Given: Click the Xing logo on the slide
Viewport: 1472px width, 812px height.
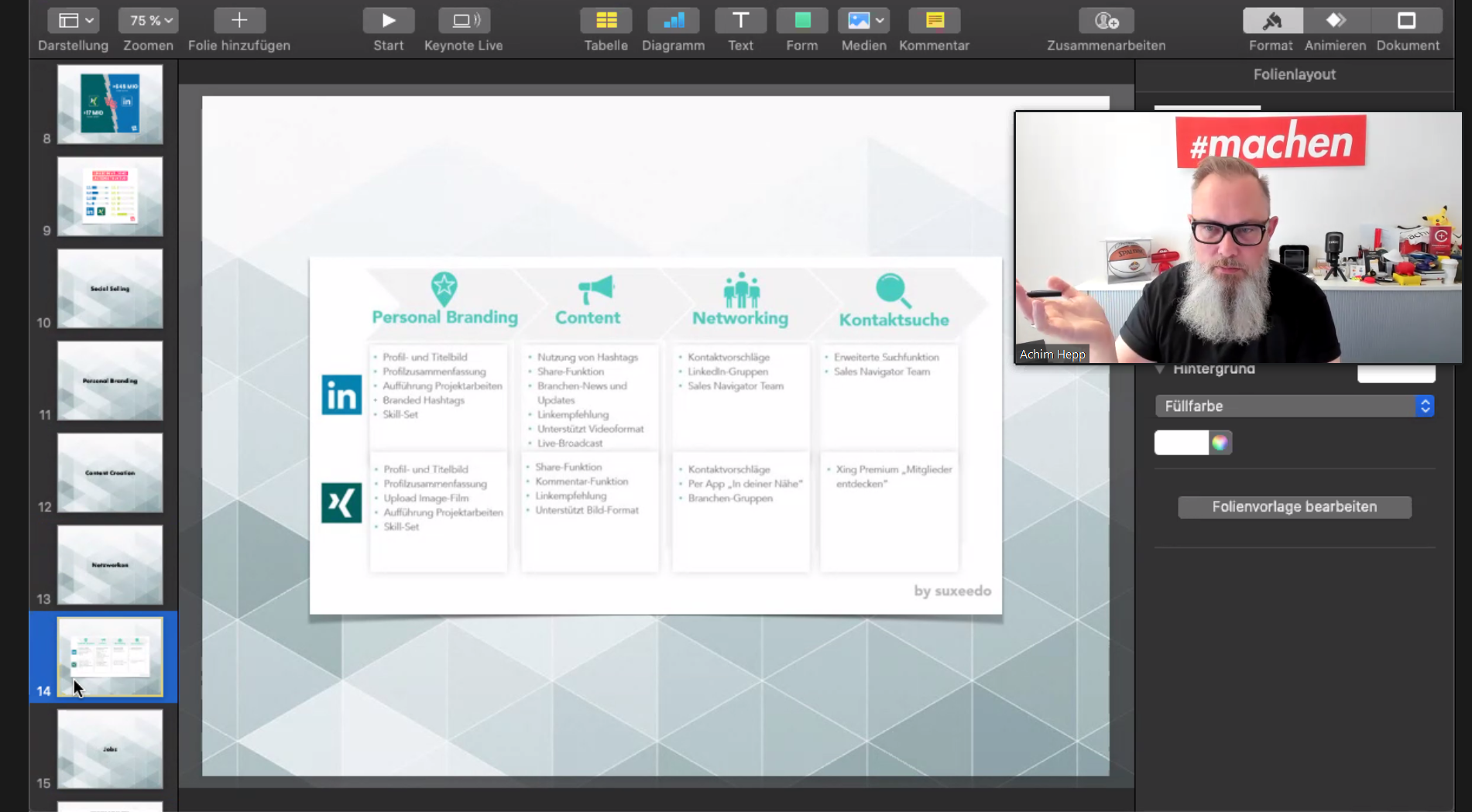Looking at the screenshot, I should 341,503.
